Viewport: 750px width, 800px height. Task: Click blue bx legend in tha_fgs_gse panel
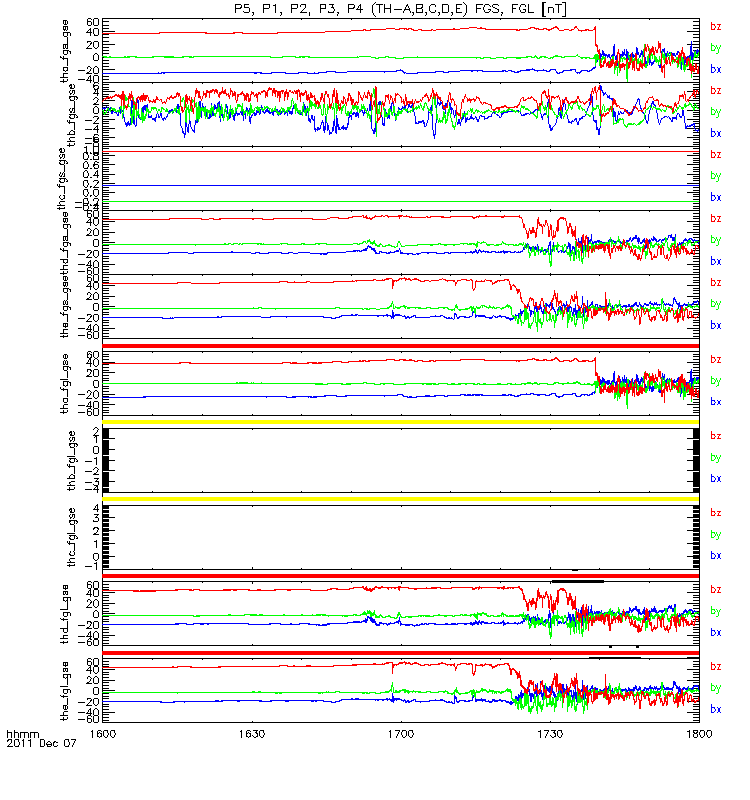coord(716,69)
